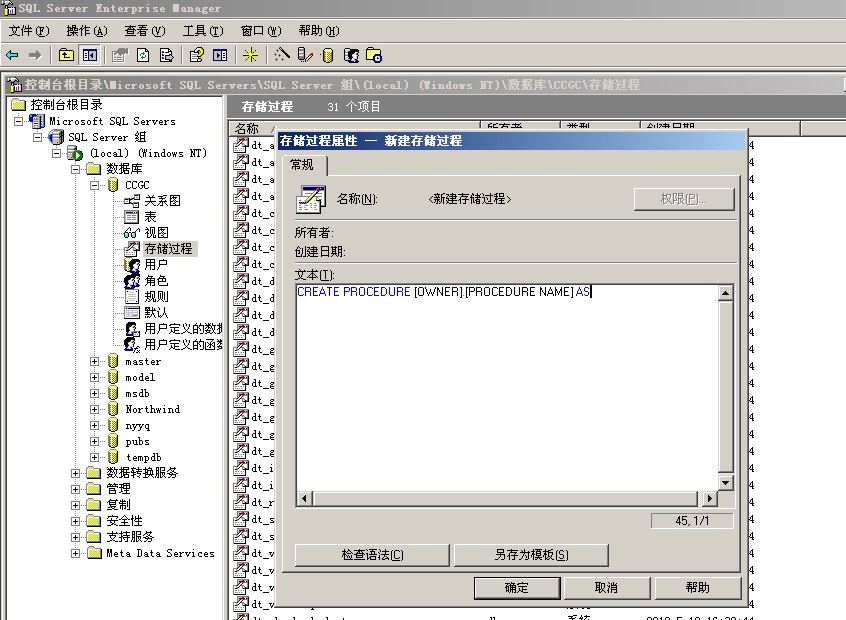Select the 表 node in tree
Image resolution: width=846 pixels, height=620 pixels.
coord(151,217)
